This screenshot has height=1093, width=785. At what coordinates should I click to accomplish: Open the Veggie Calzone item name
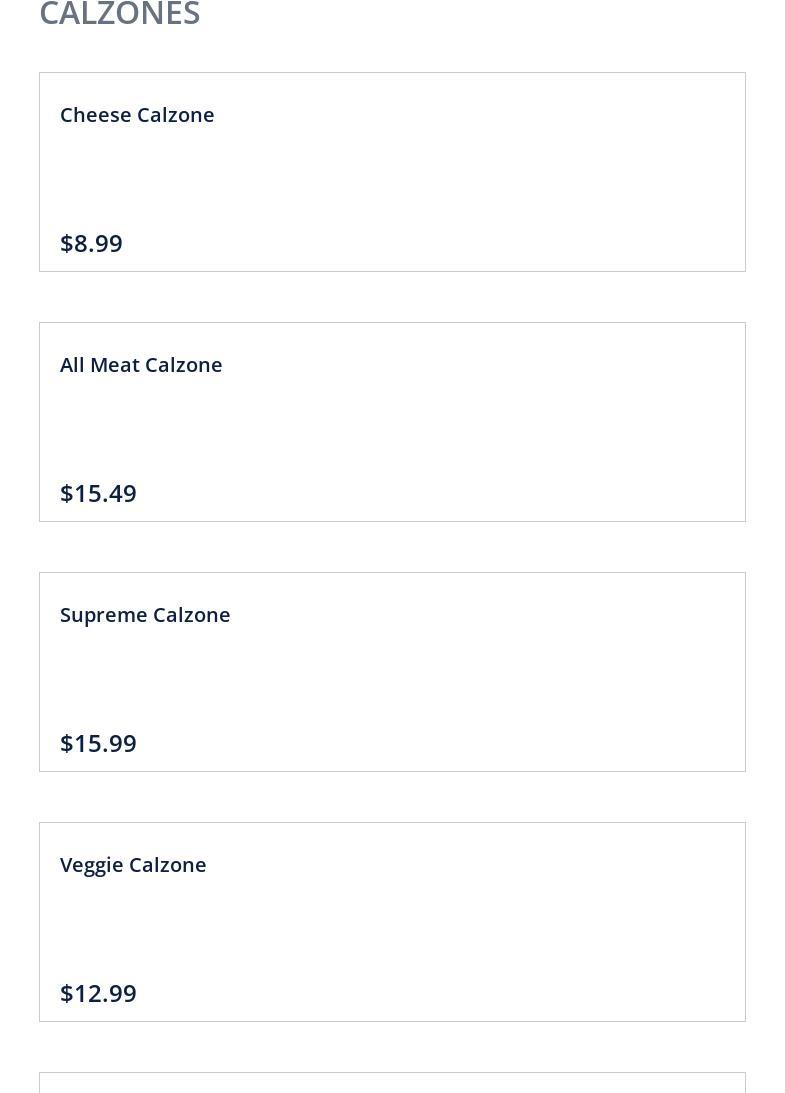[x=133, y=865]
